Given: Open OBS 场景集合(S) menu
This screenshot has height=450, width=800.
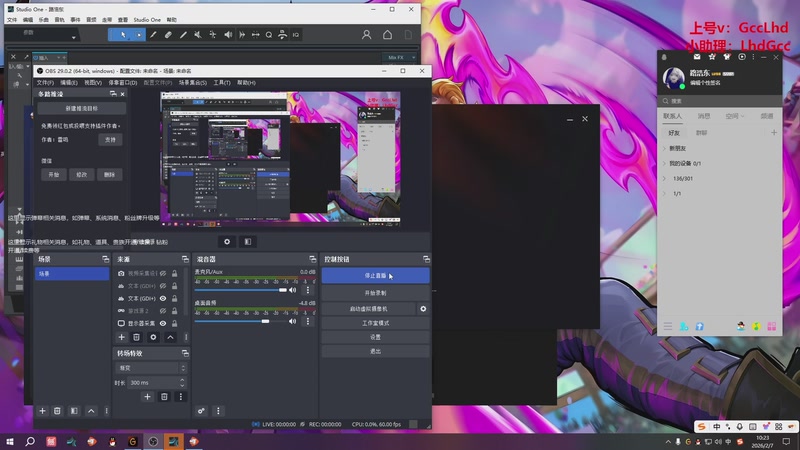Looking at the screenshot, I should [x=193, y=83].
